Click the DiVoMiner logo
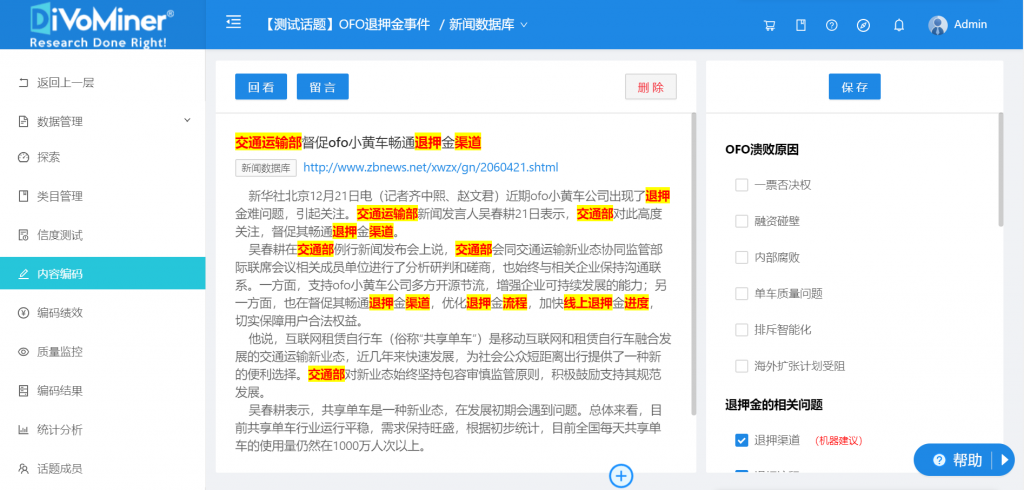Screen dimensions: 1024x490 103,25
